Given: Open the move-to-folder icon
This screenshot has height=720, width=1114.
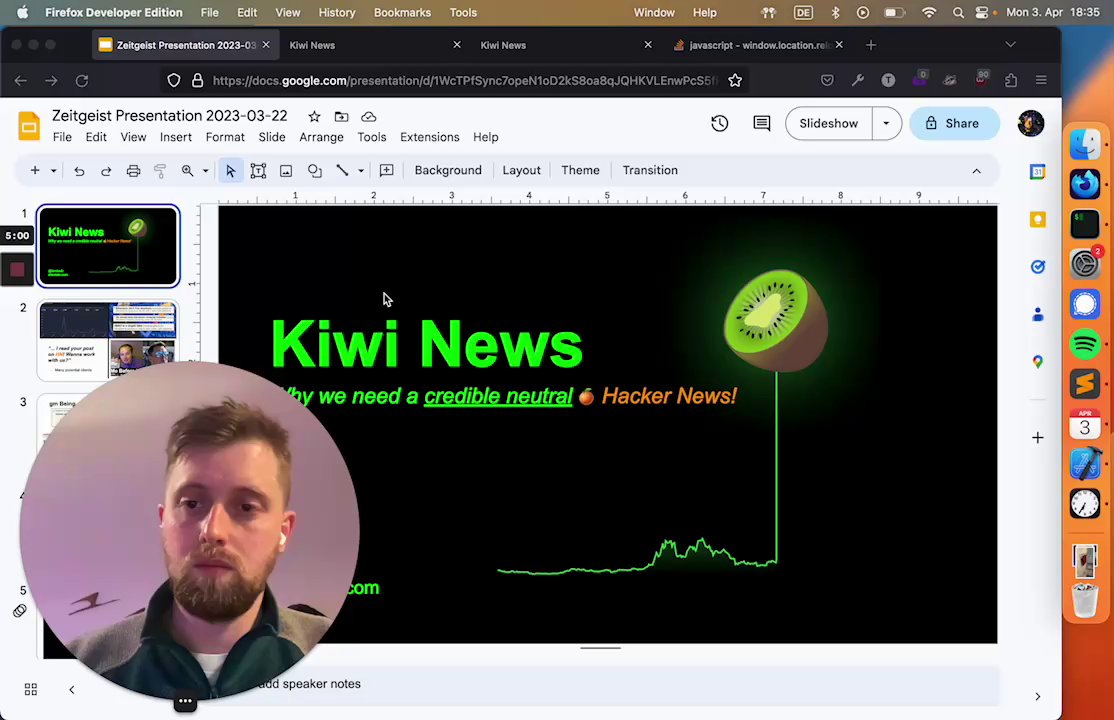Looking at the screenshot, I should click(x=341, y=117).
